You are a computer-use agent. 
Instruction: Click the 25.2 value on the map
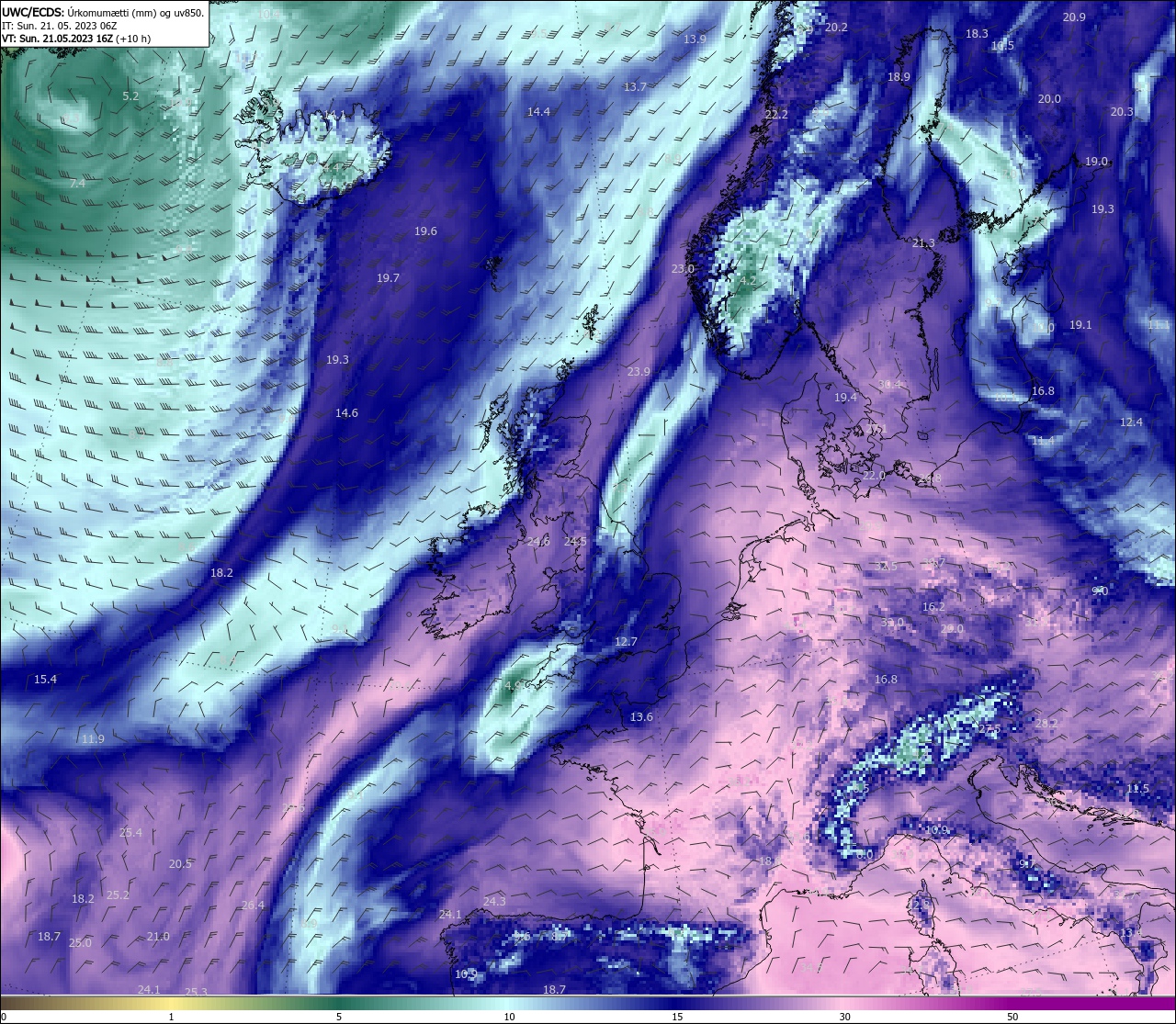(x=118, y=895)
